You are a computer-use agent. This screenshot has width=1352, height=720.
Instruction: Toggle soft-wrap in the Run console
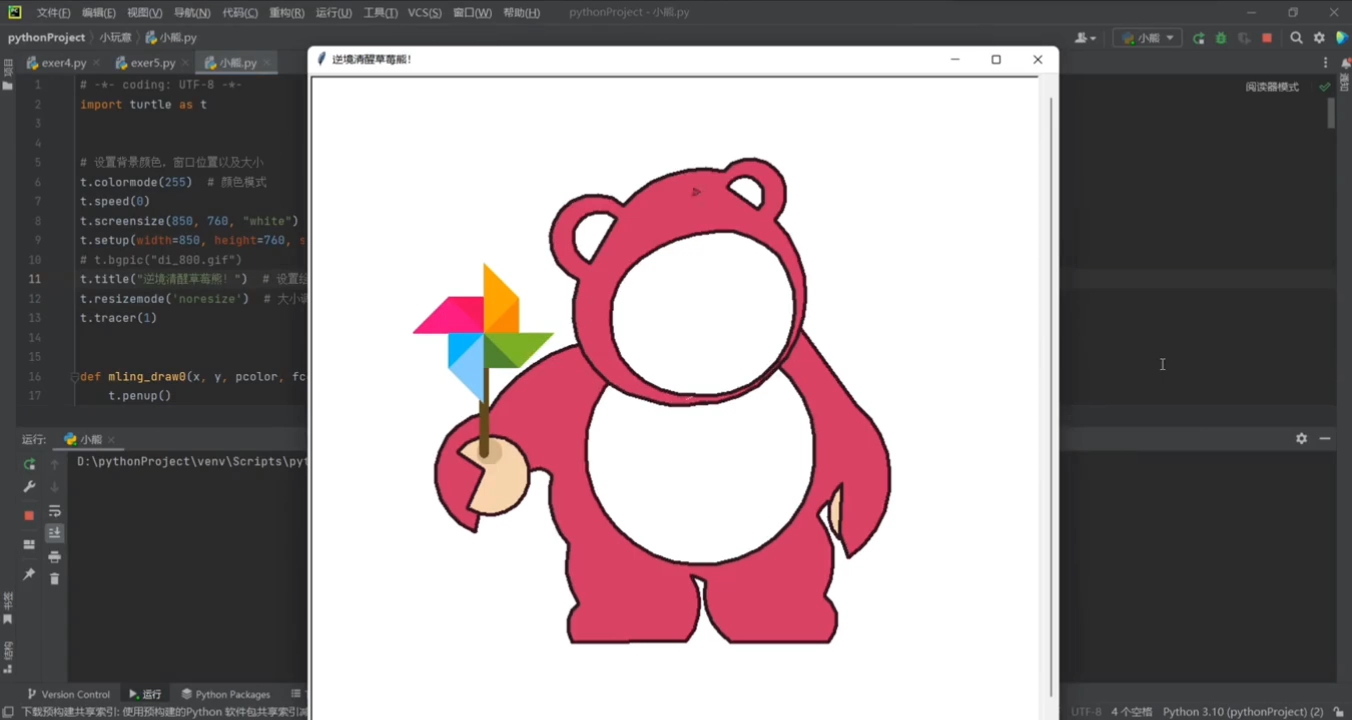(x=55, y=511)
